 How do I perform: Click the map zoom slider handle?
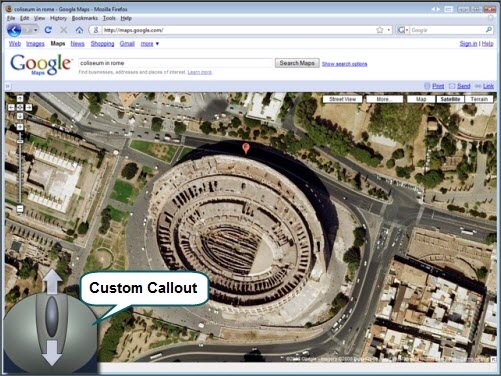(20, 142)
